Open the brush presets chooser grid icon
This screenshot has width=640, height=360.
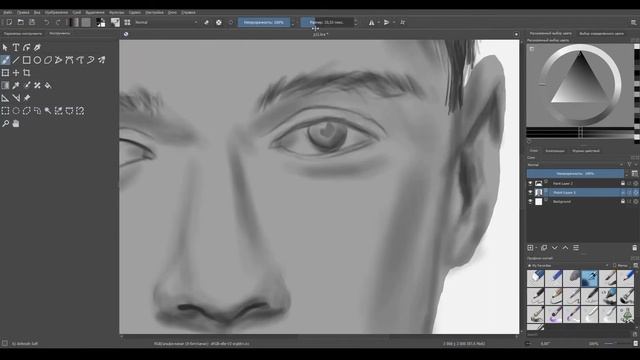pos(127,22)
